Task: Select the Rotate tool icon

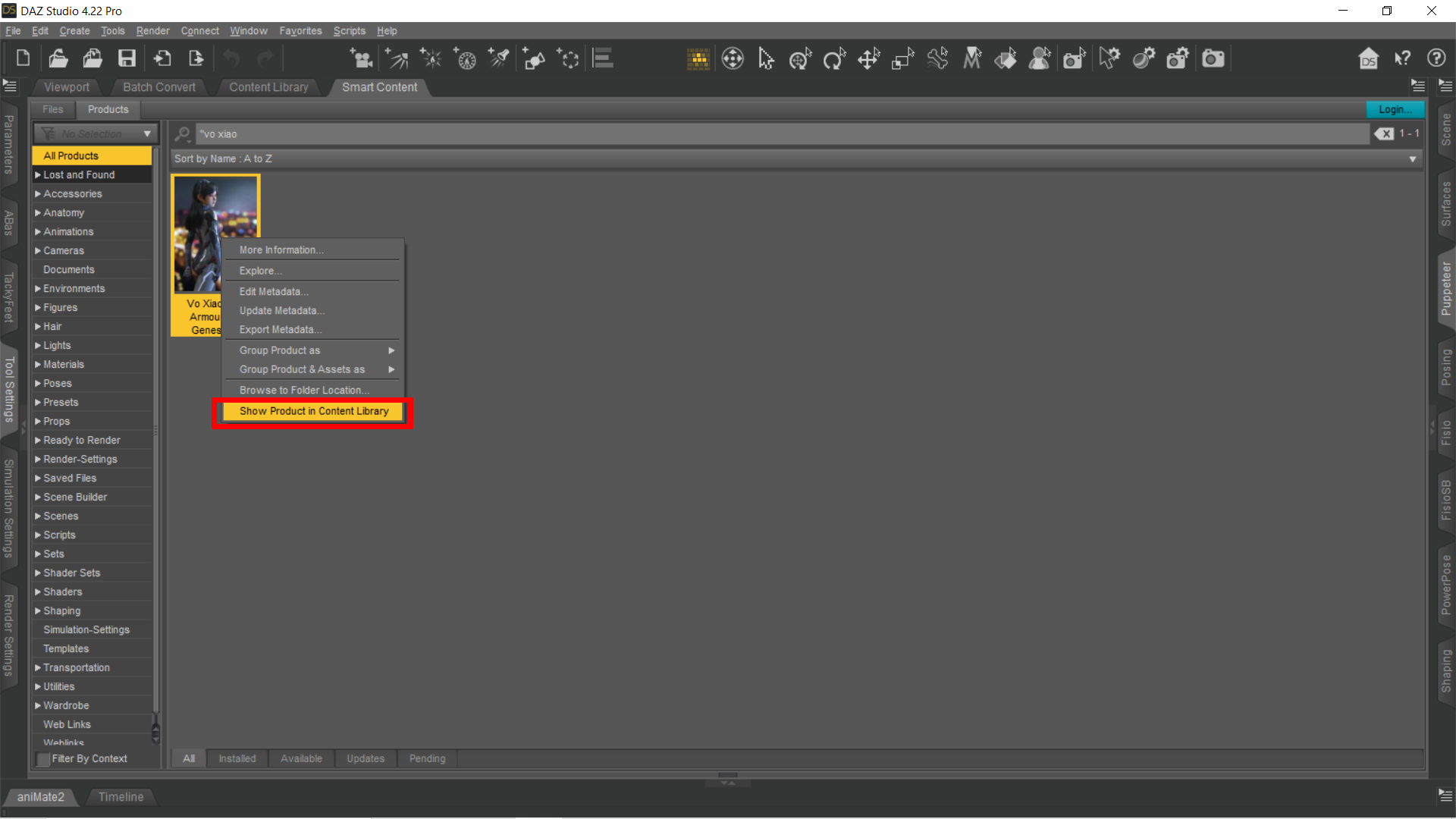Action: point(834,58)
